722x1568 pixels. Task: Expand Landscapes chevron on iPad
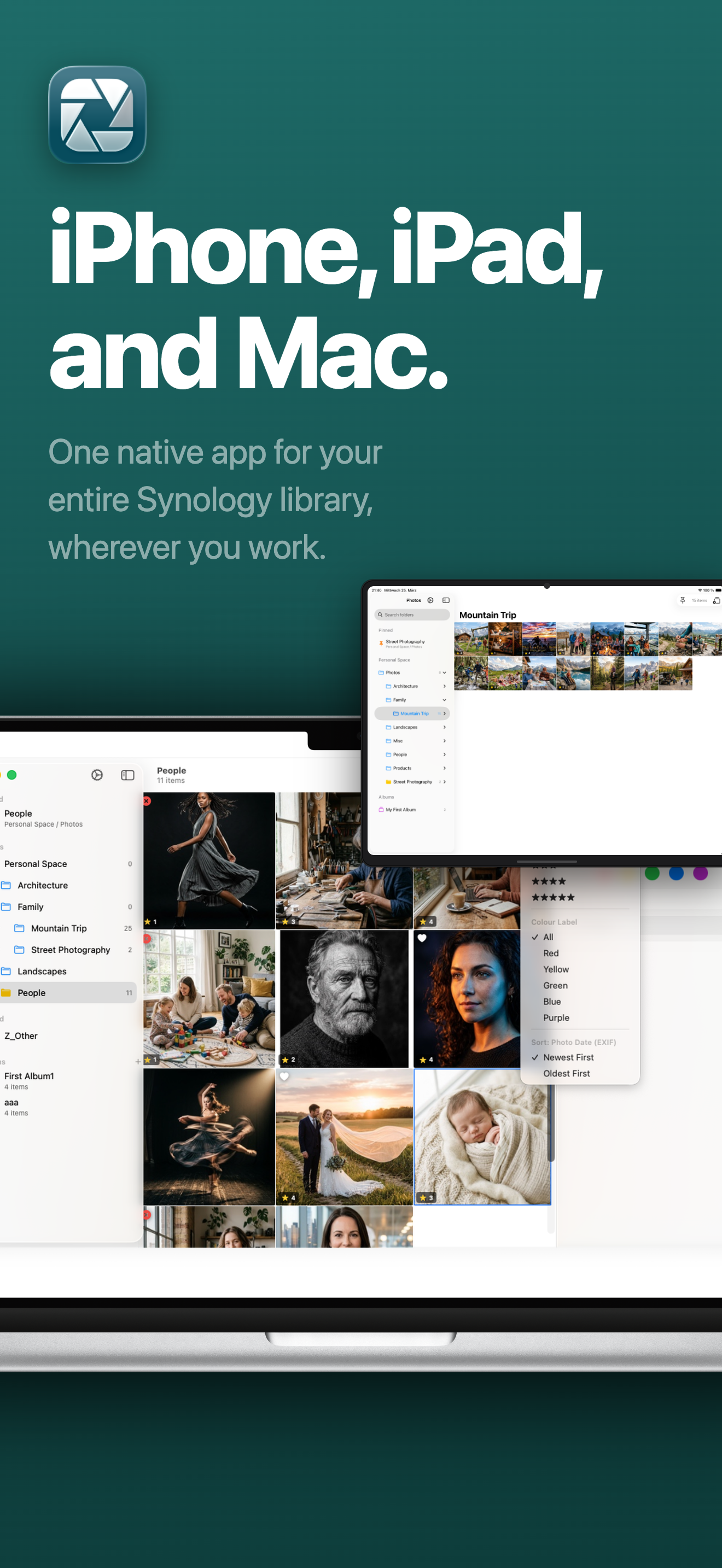(x=444, y=727)
